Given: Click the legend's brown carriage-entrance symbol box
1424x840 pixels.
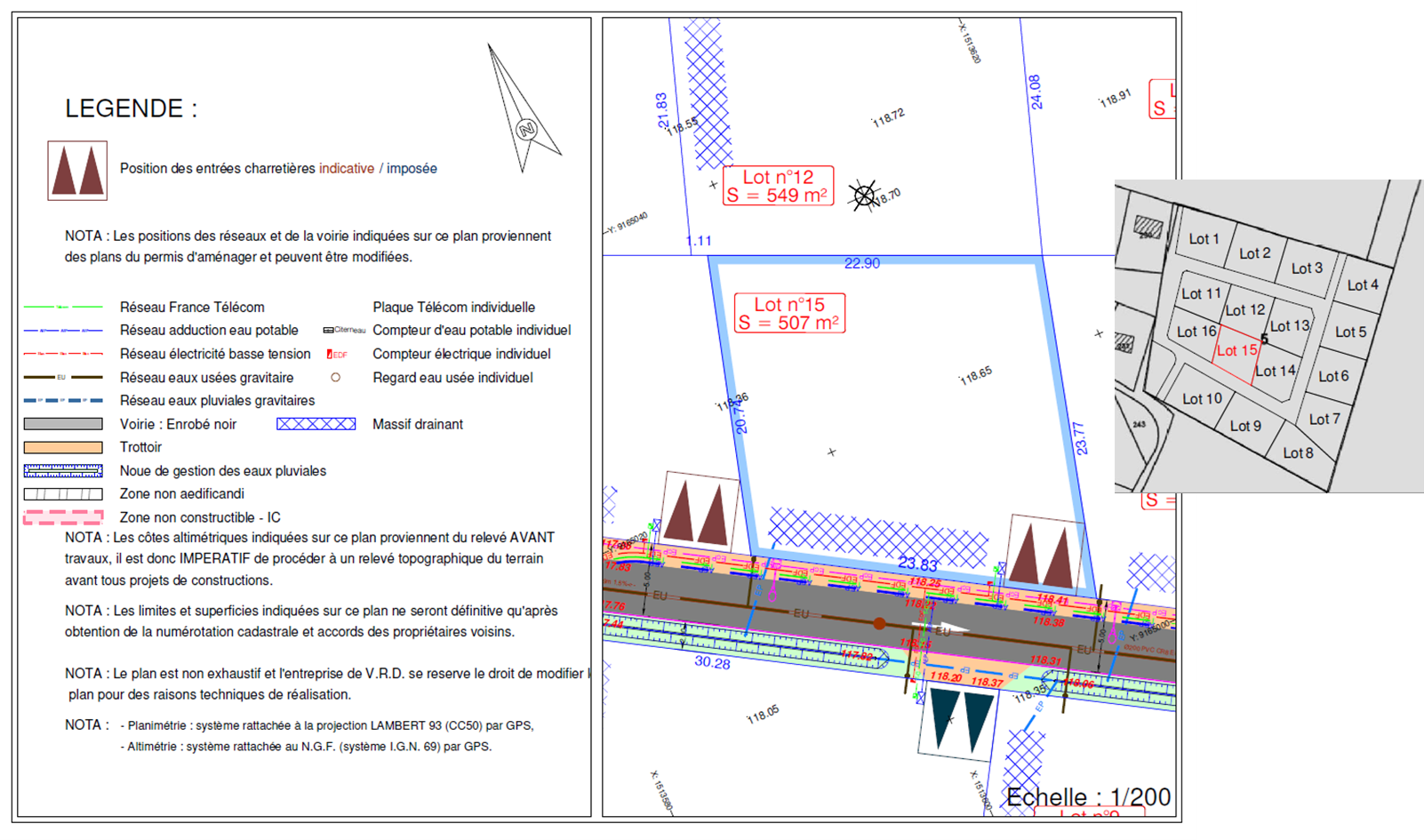Looking at the screenshot, I should pyautogui.click(x=77, y=171).
